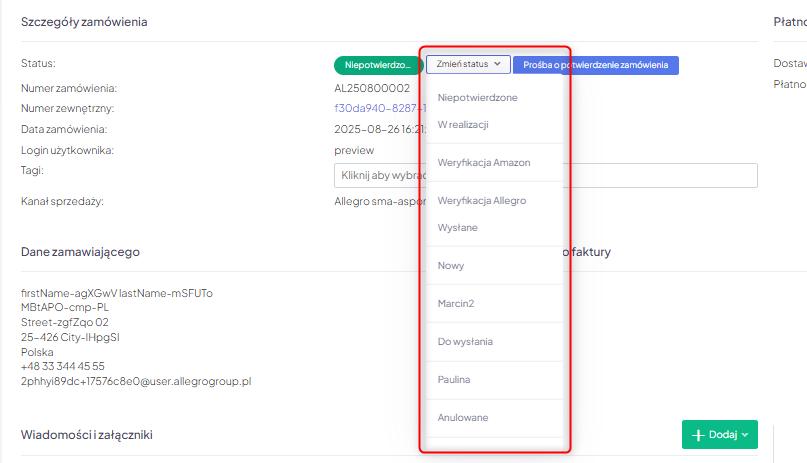Set the status to Wysłane
807x463 pixels.
457,228
